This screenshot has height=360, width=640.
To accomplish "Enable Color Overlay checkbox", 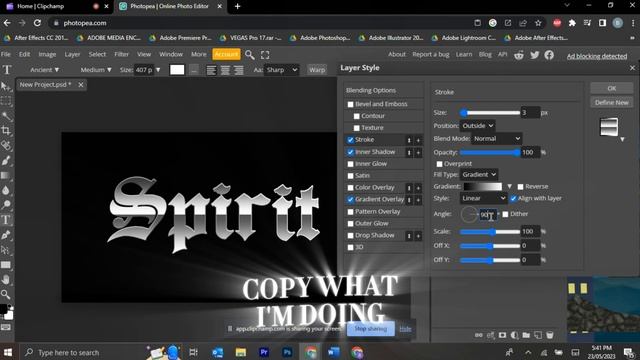I will click(350, 188).
